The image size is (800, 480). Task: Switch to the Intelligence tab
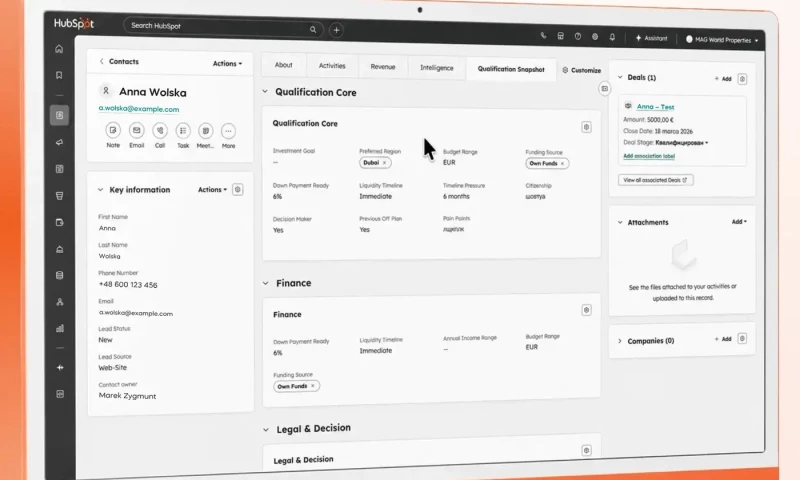pos(437,68)
